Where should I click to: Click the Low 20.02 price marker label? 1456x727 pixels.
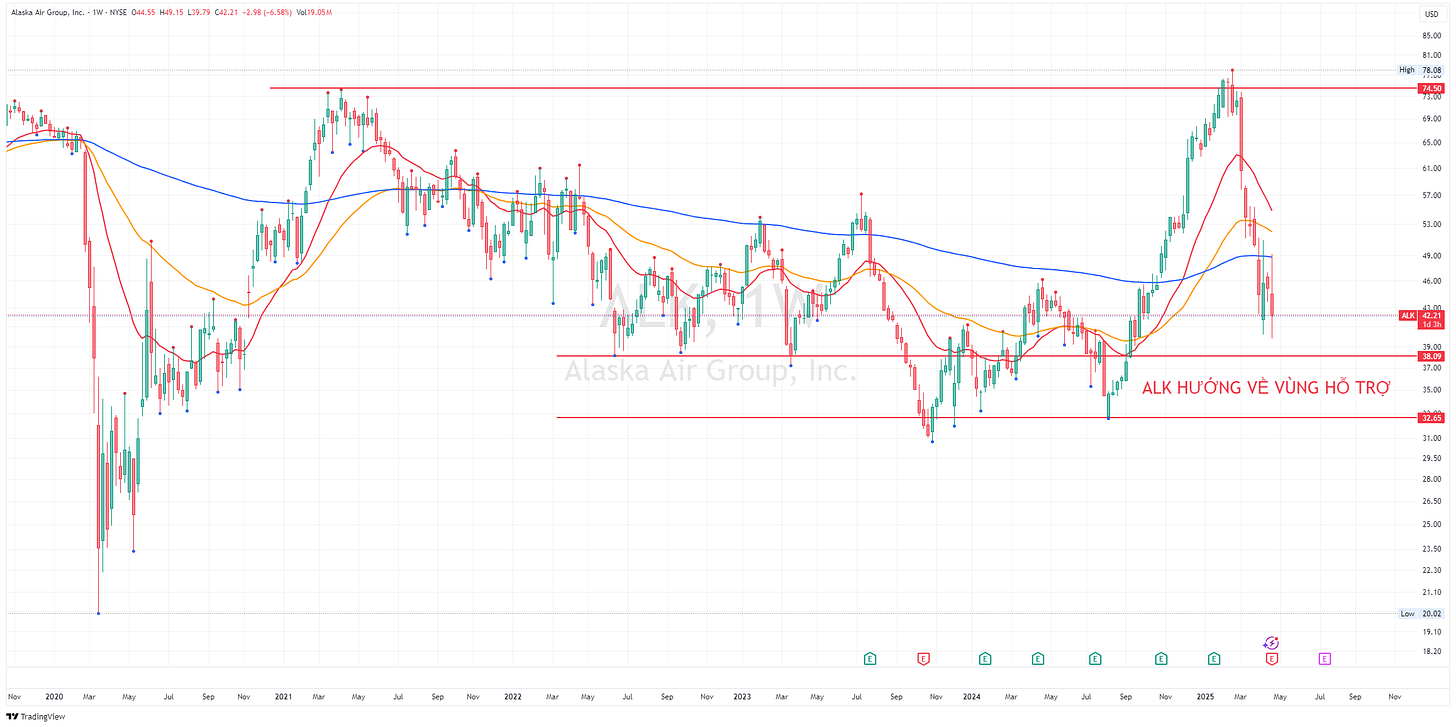click(1421, 614)
